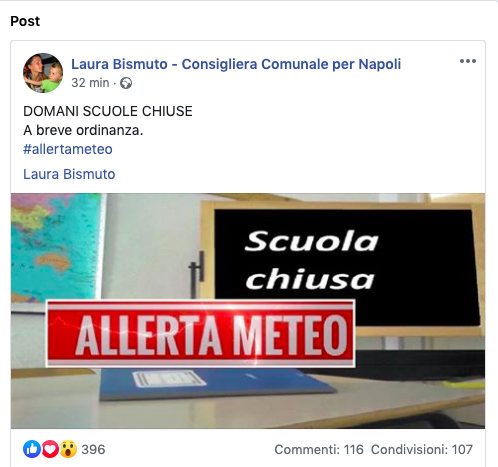The image size is (498, 467).
Task: Open Laura Bismuto's profile picture
Action: [x=43, y=73]
